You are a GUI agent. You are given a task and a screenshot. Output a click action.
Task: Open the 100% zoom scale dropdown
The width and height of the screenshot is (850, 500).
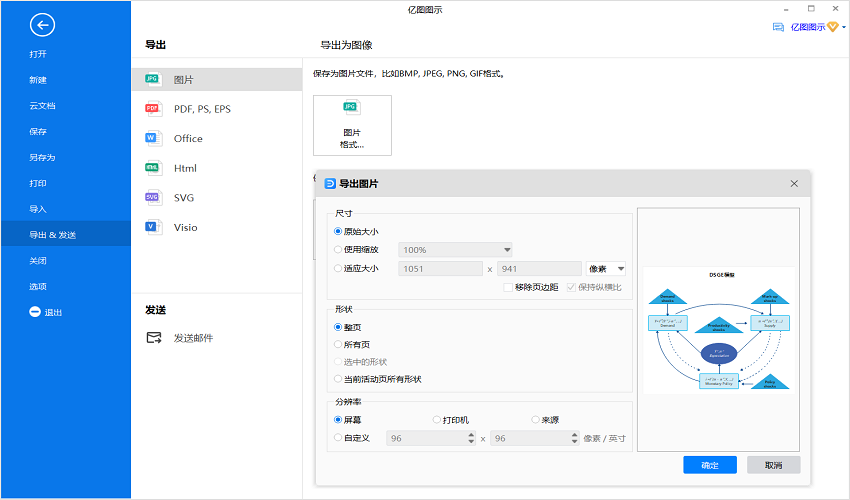pyautogui.click(x=455, y=250)
